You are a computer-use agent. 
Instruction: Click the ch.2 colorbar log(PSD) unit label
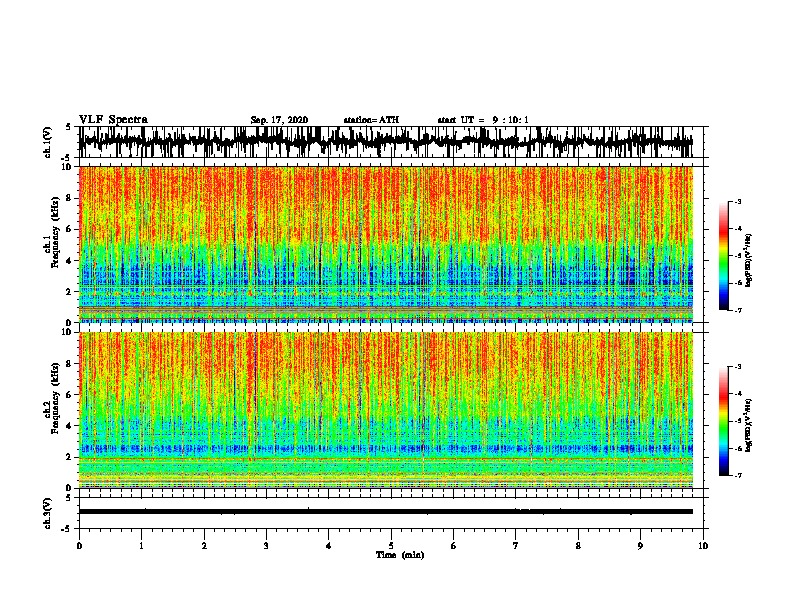pyautogui.click(x=749, y=425)
